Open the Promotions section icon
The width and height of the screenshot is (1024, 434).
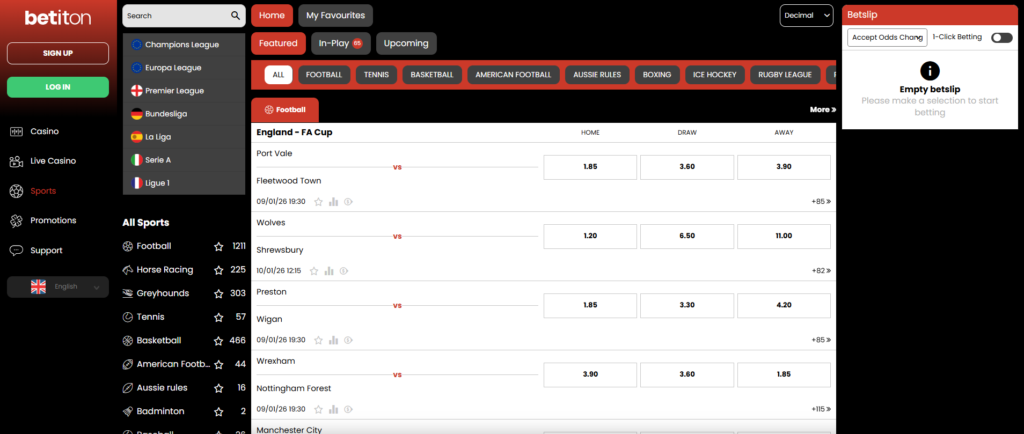(x=16, y=221)
